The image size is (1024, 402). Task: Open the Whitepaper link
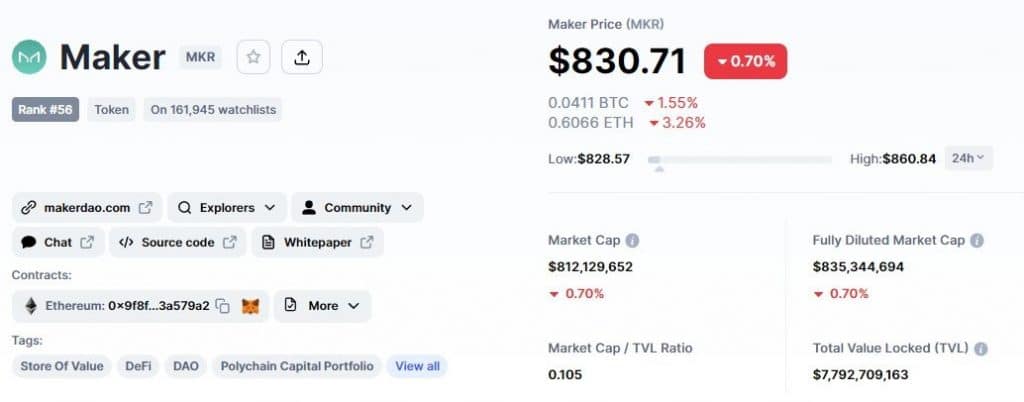click(x=318, y=242)
